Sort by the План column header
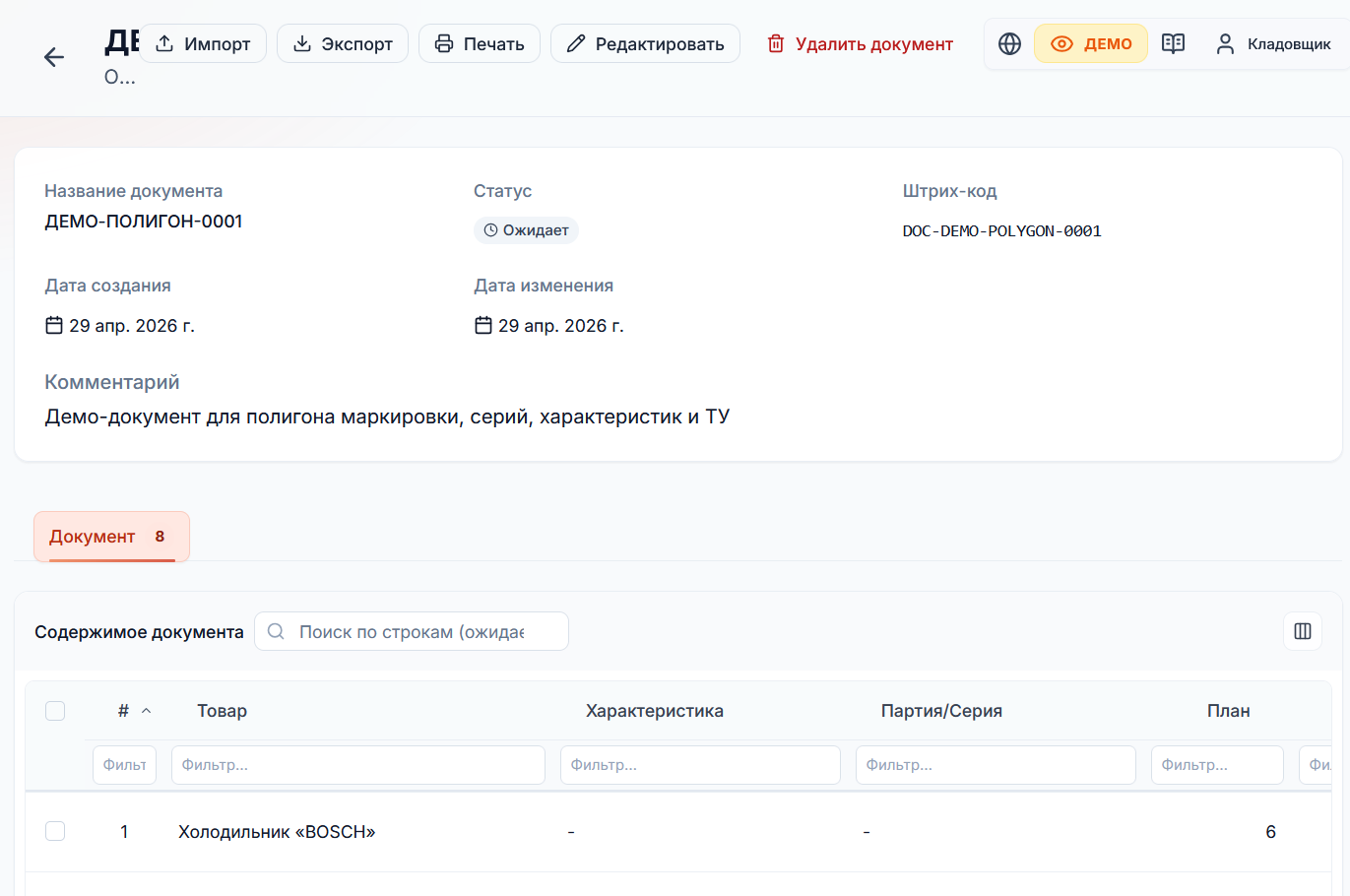Screen dimensions: 1350x896 point(1229,711)
